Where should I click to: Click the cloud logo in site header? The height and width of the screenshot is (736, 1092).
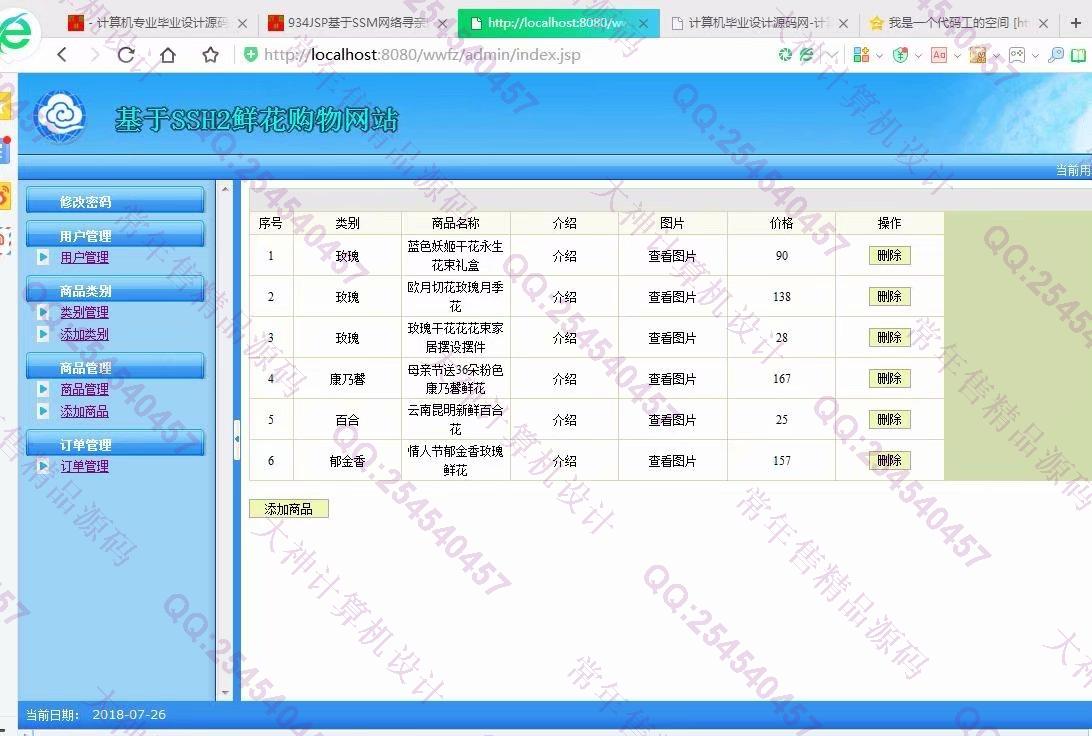[x=61, y=116]
